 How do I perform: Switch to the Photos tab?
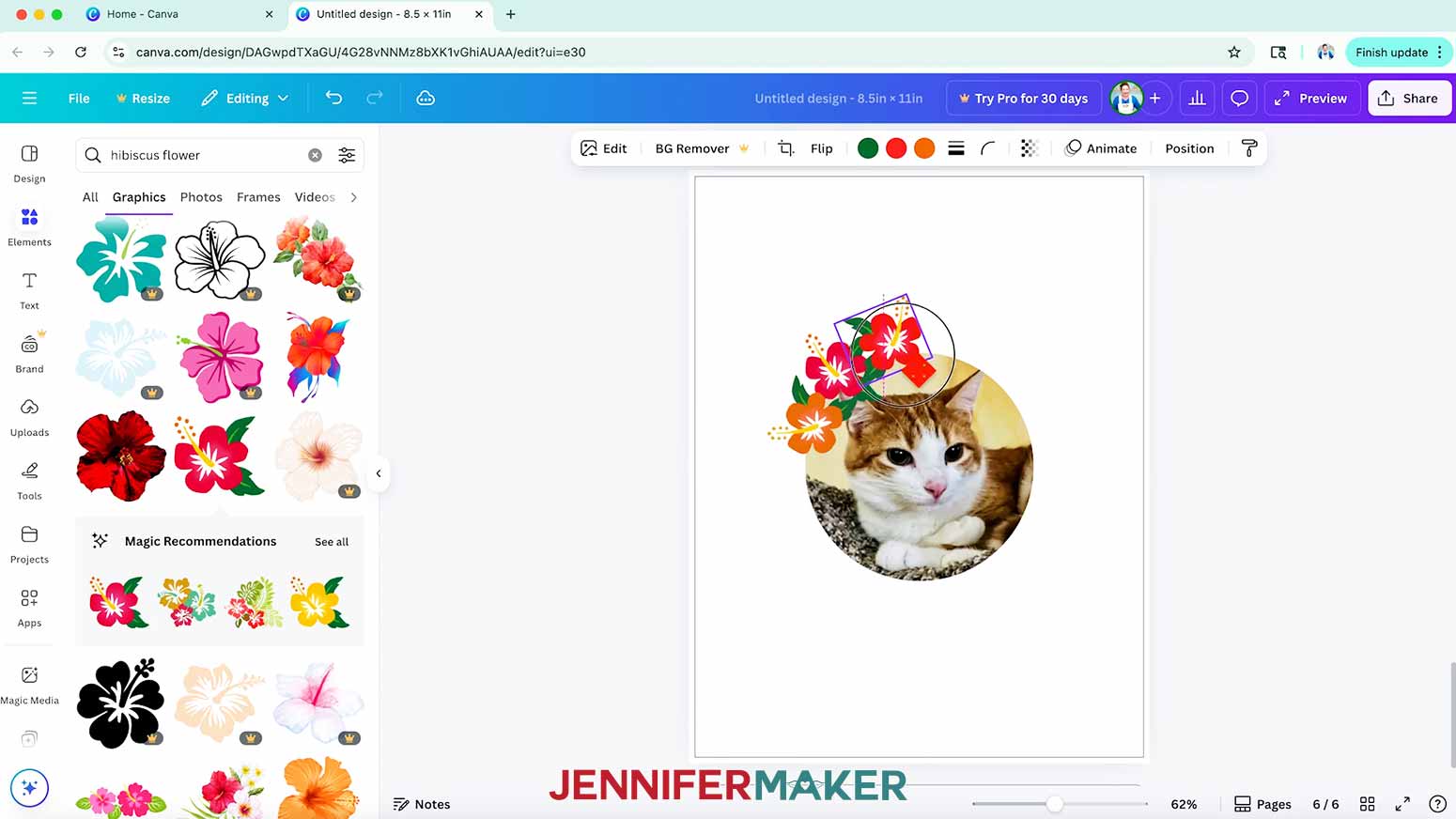[x=201, y=197]
